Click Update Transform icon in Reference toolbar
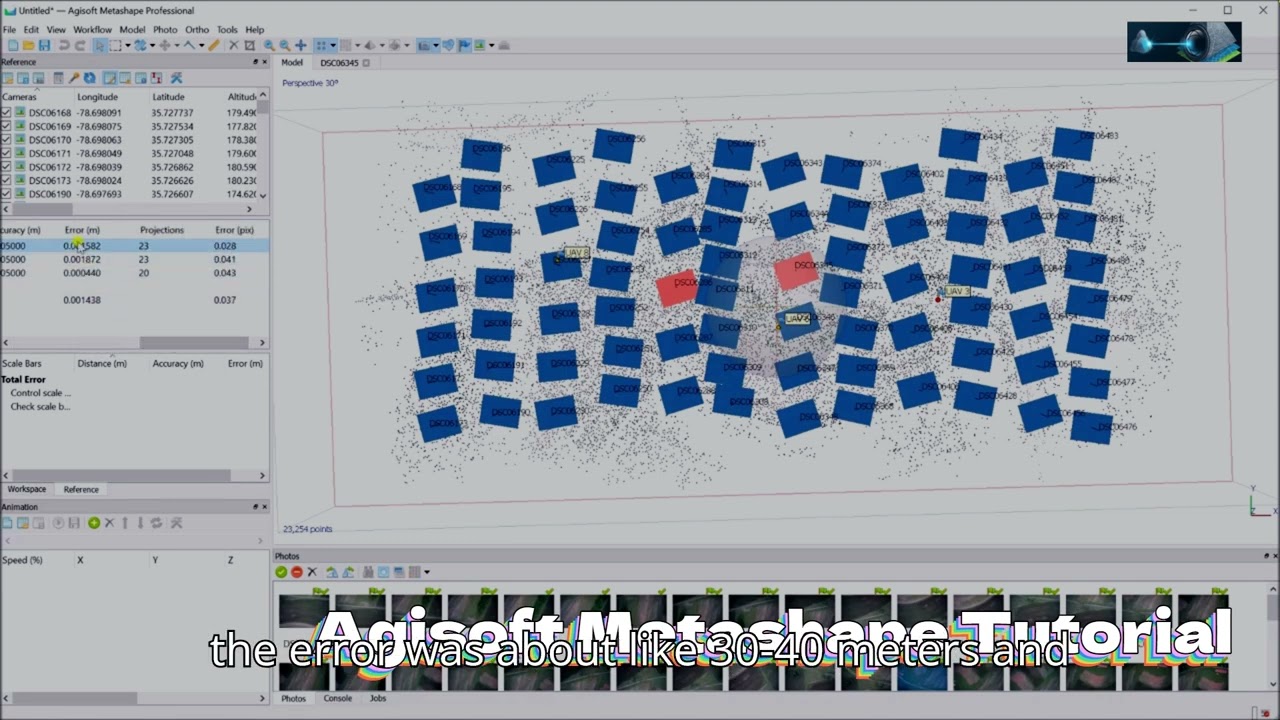 (x=89, y=78)
